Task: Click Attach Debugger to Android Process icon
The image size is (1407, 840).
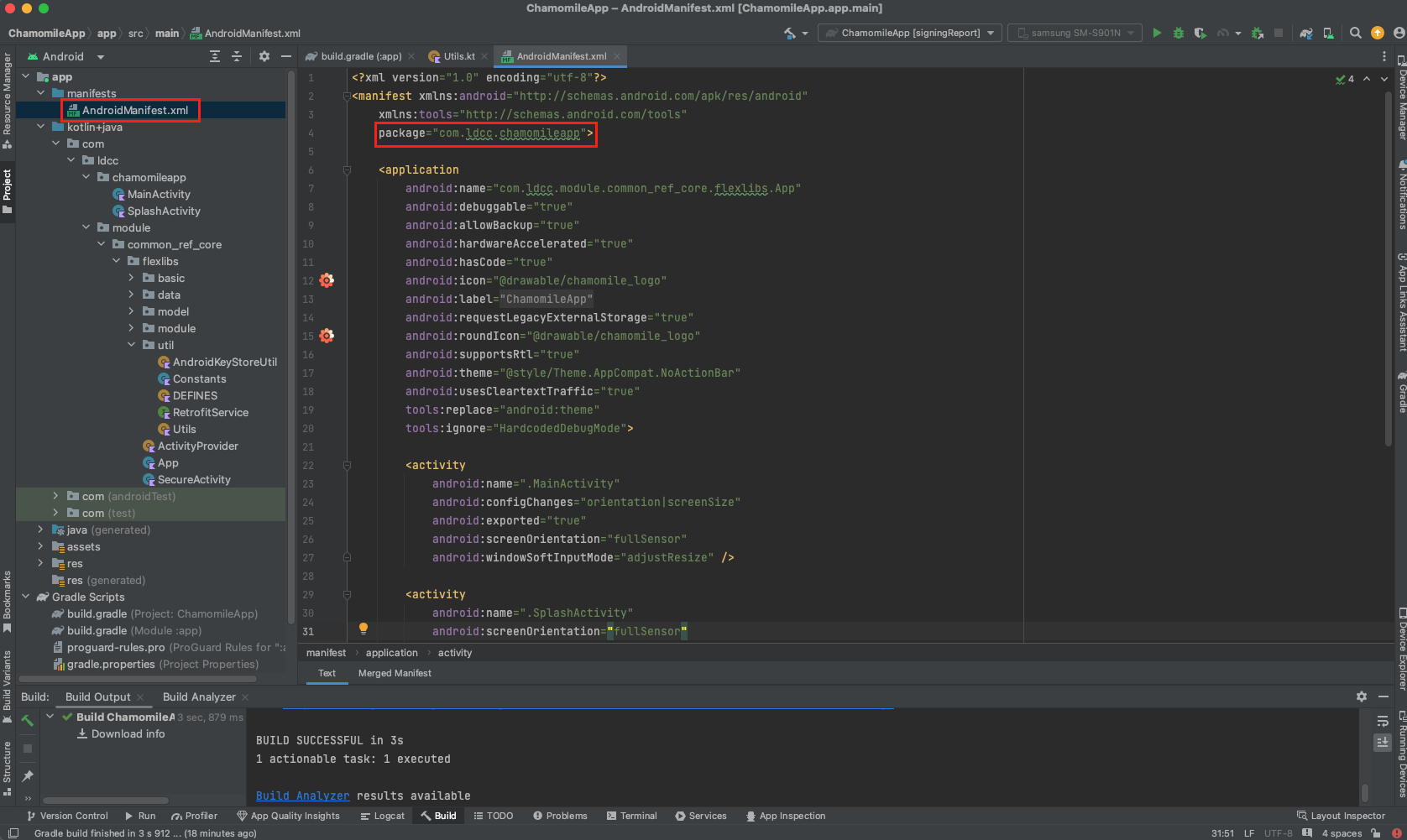Action: click(x=1258, y=33)
